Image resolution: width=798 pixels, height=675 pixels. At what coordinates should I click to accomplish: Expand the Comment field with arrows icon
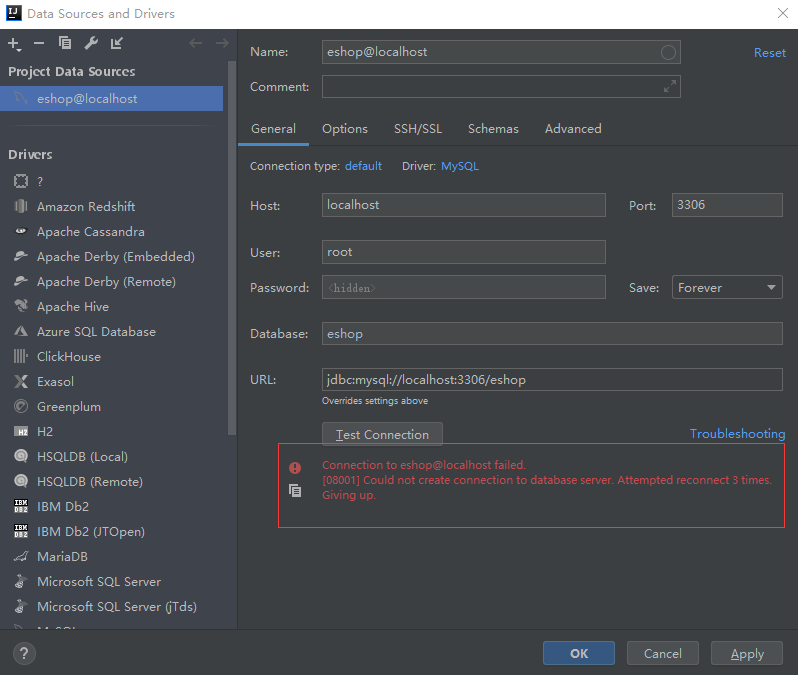point(670,87)
